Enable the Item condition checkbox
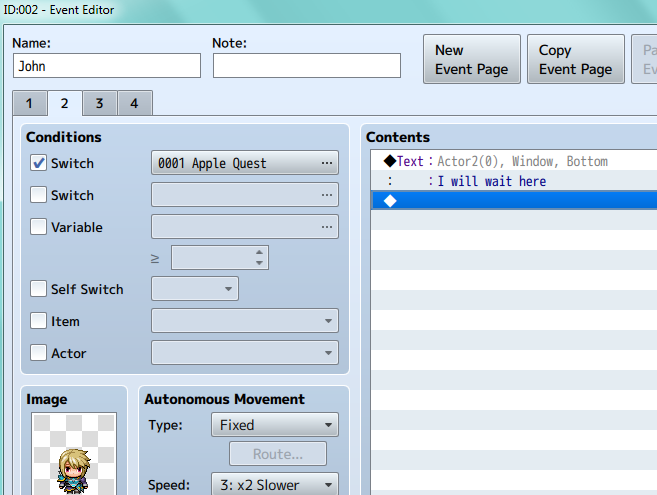657x495 pixels. (x=38, y=321)
